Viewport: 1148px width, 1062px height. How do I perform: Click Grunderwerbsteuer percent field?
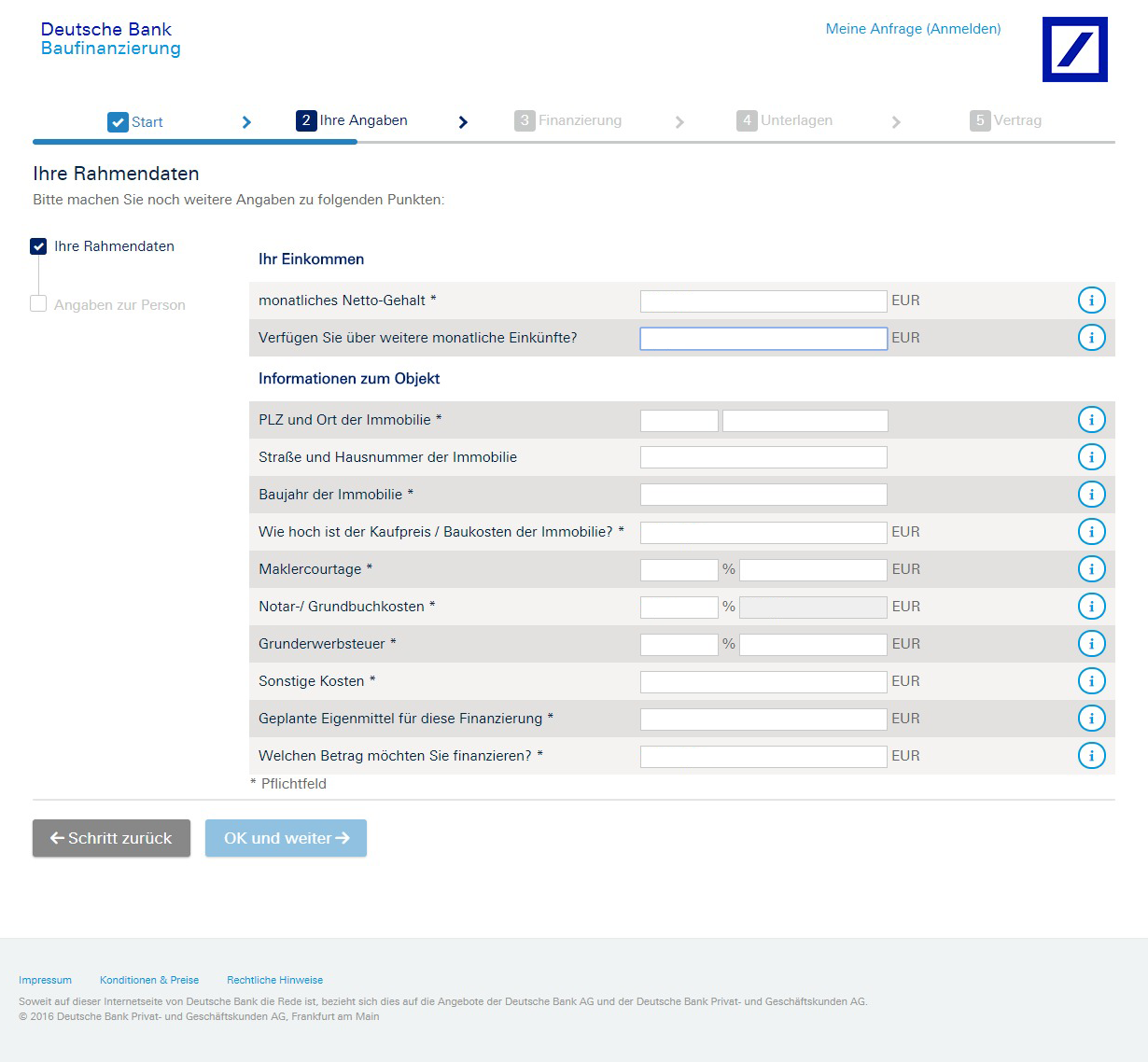[679, 644]
